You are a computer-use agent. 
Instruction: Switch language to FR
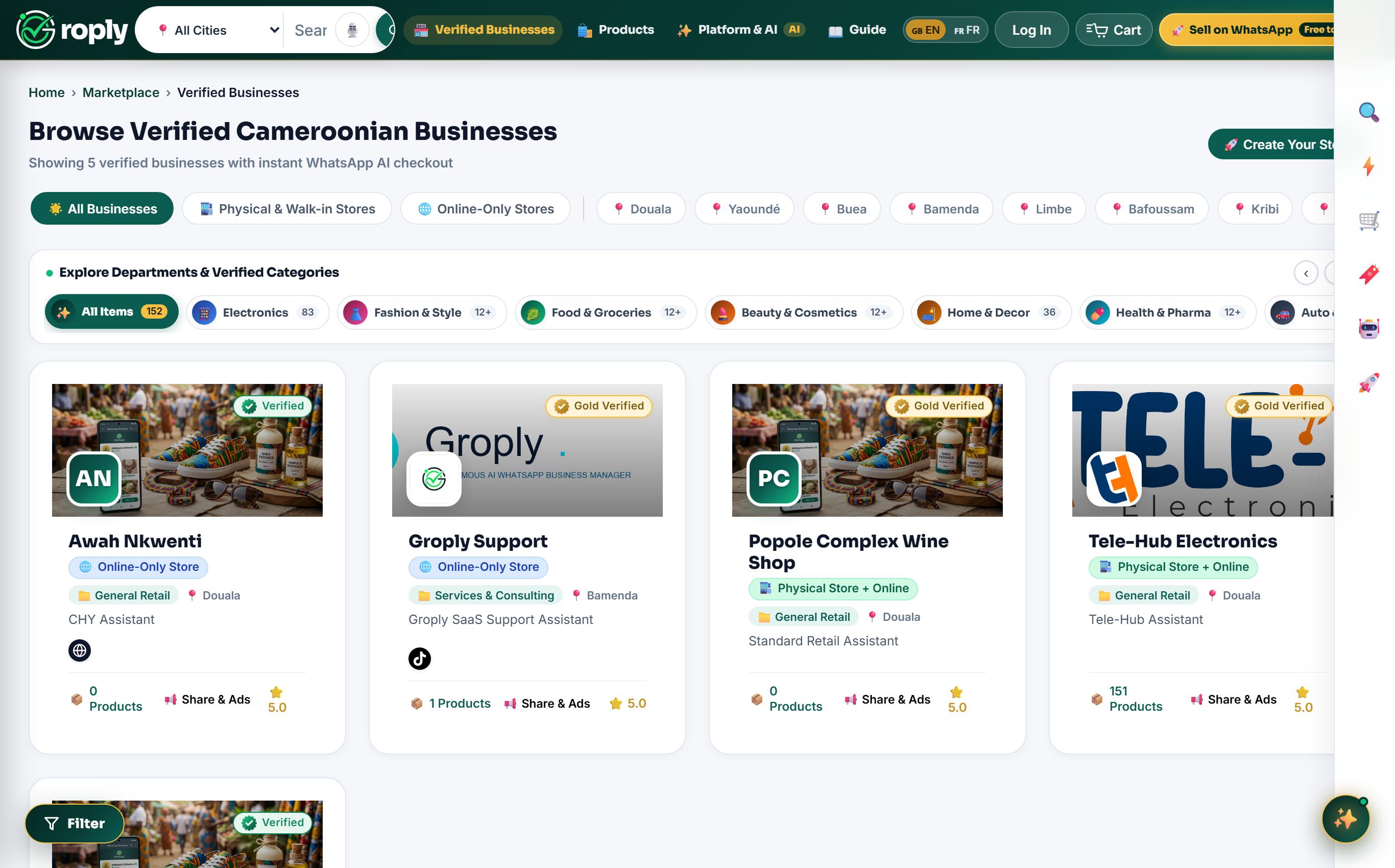(x=967, y=30)
